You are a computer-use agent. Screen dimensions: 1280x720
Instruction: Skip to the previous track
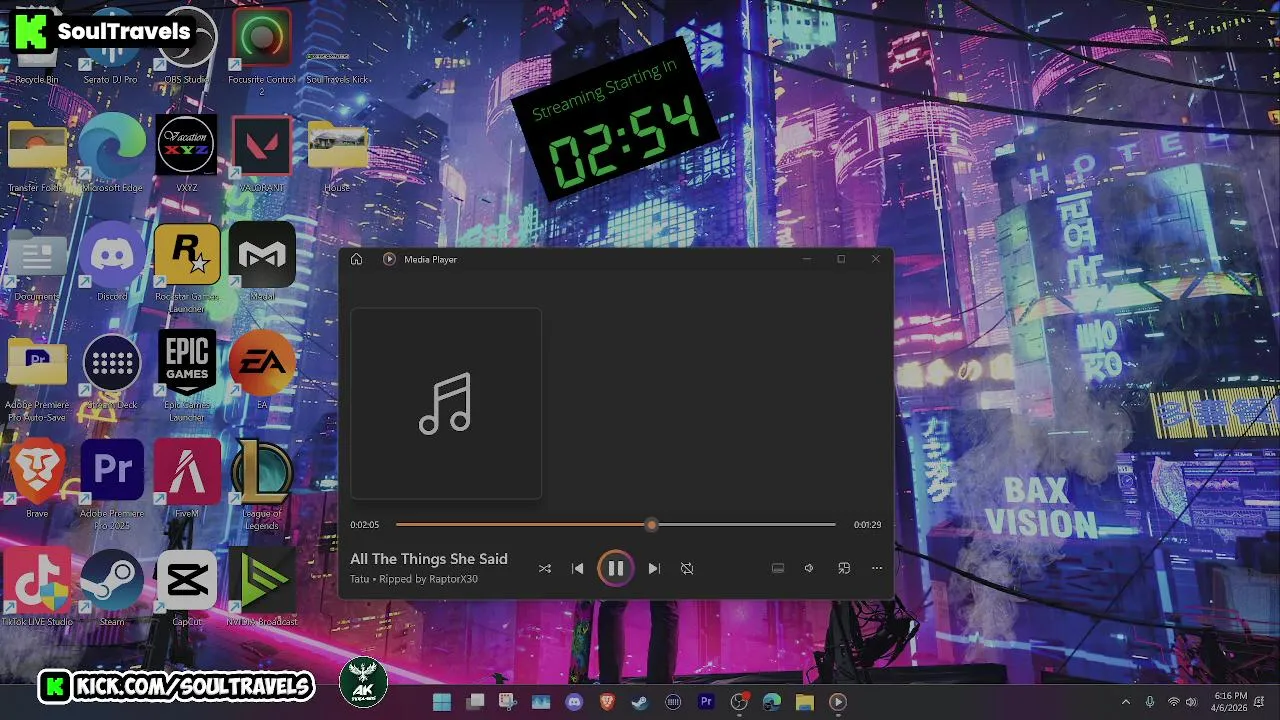coord(577,568)
